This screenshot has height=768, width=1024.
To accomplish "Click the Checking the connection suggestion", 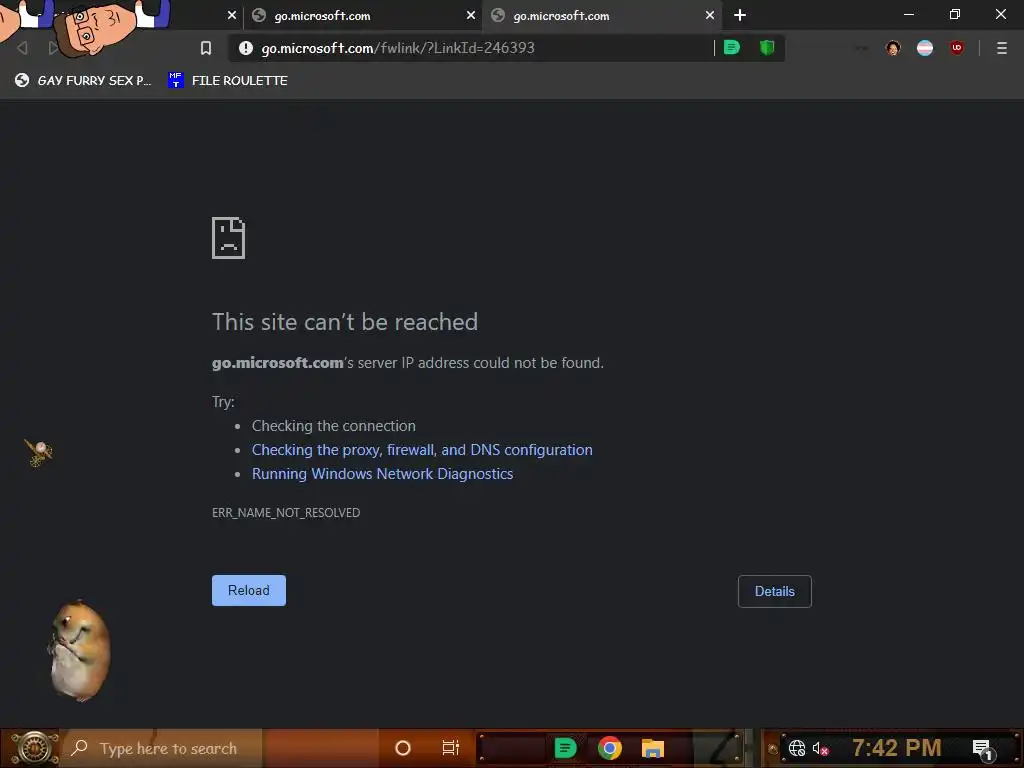I will 334,426.
